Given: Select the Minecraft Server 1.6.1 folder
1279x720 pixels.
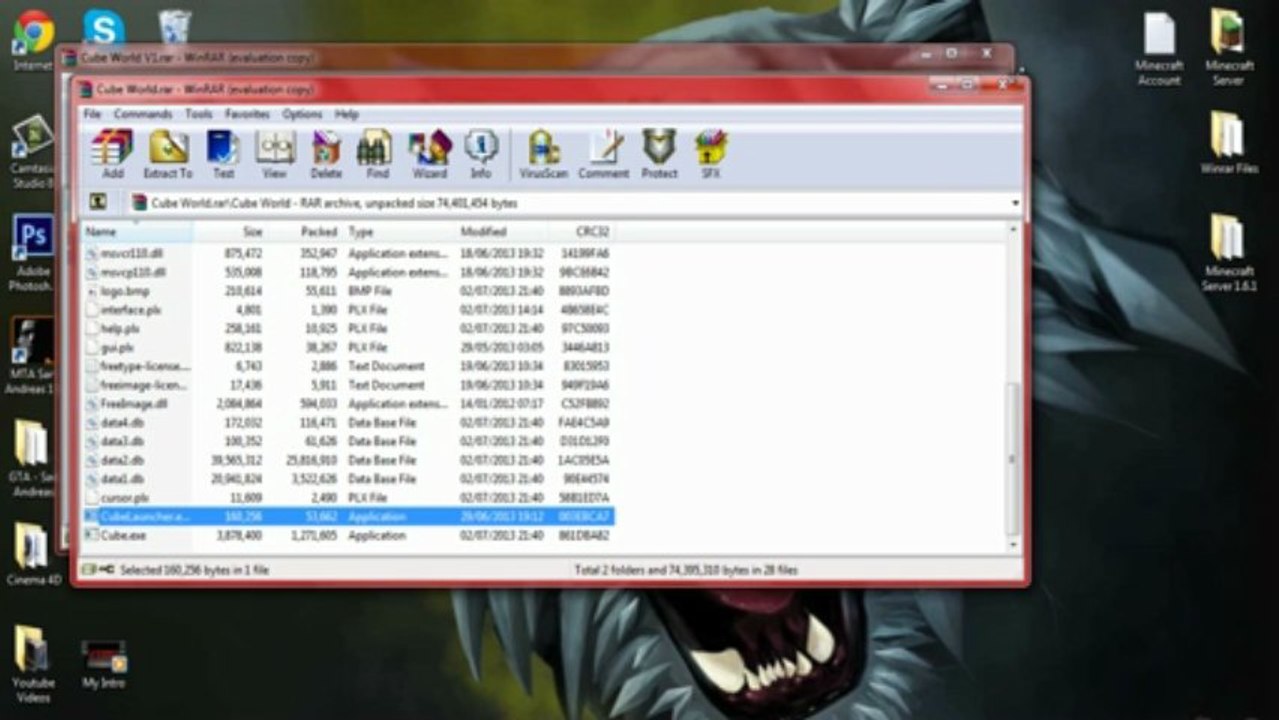Looking at the screenshot, I should pos(1228,252).
